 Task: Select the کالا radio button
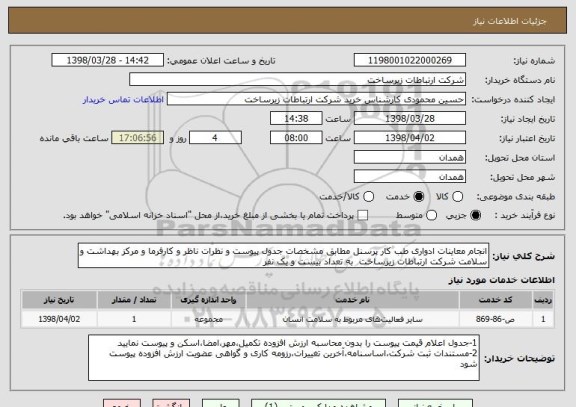point(457,197)
